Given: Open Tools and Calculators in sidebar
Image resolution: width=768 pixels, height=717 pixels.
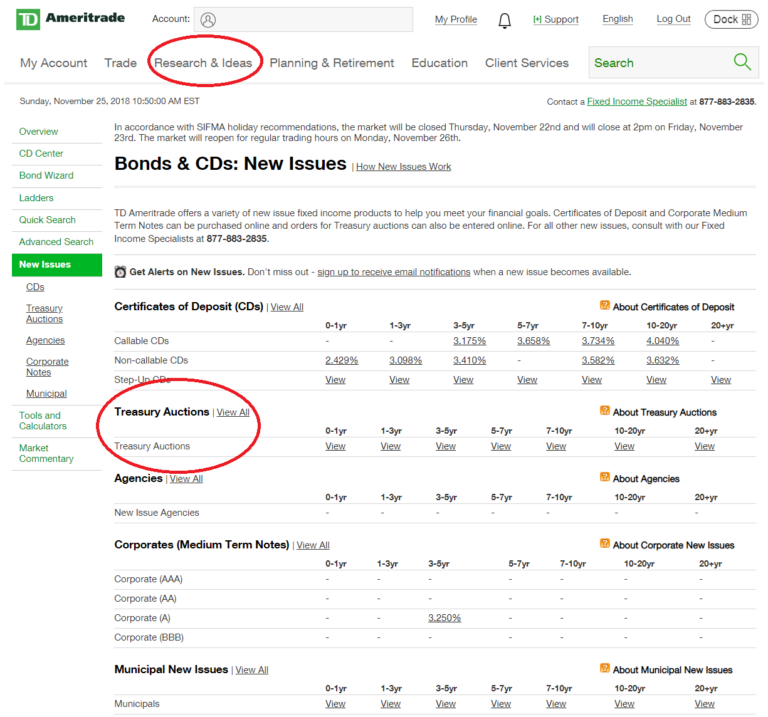Looking at the screenshot, I should (43, 421).
